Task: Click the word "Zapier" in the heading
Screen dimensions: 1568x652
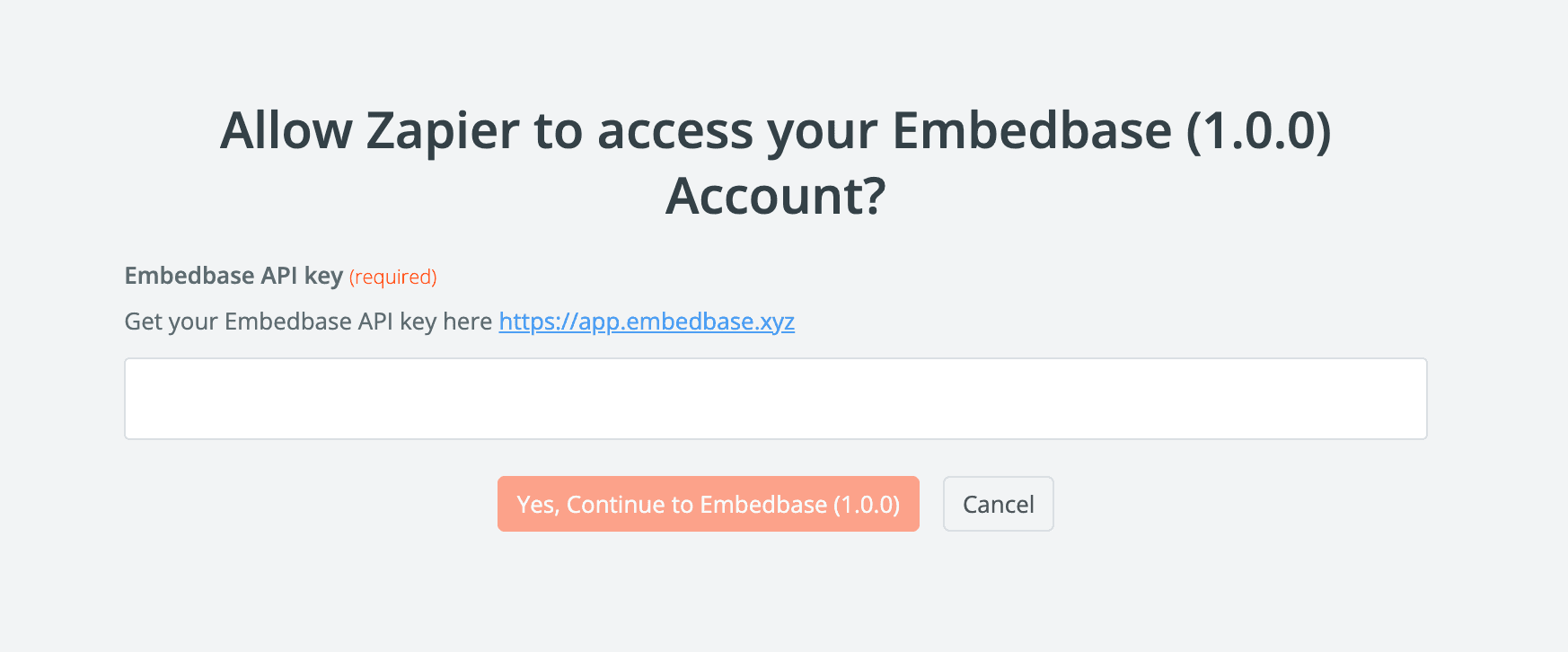Action: coord(443,131)
